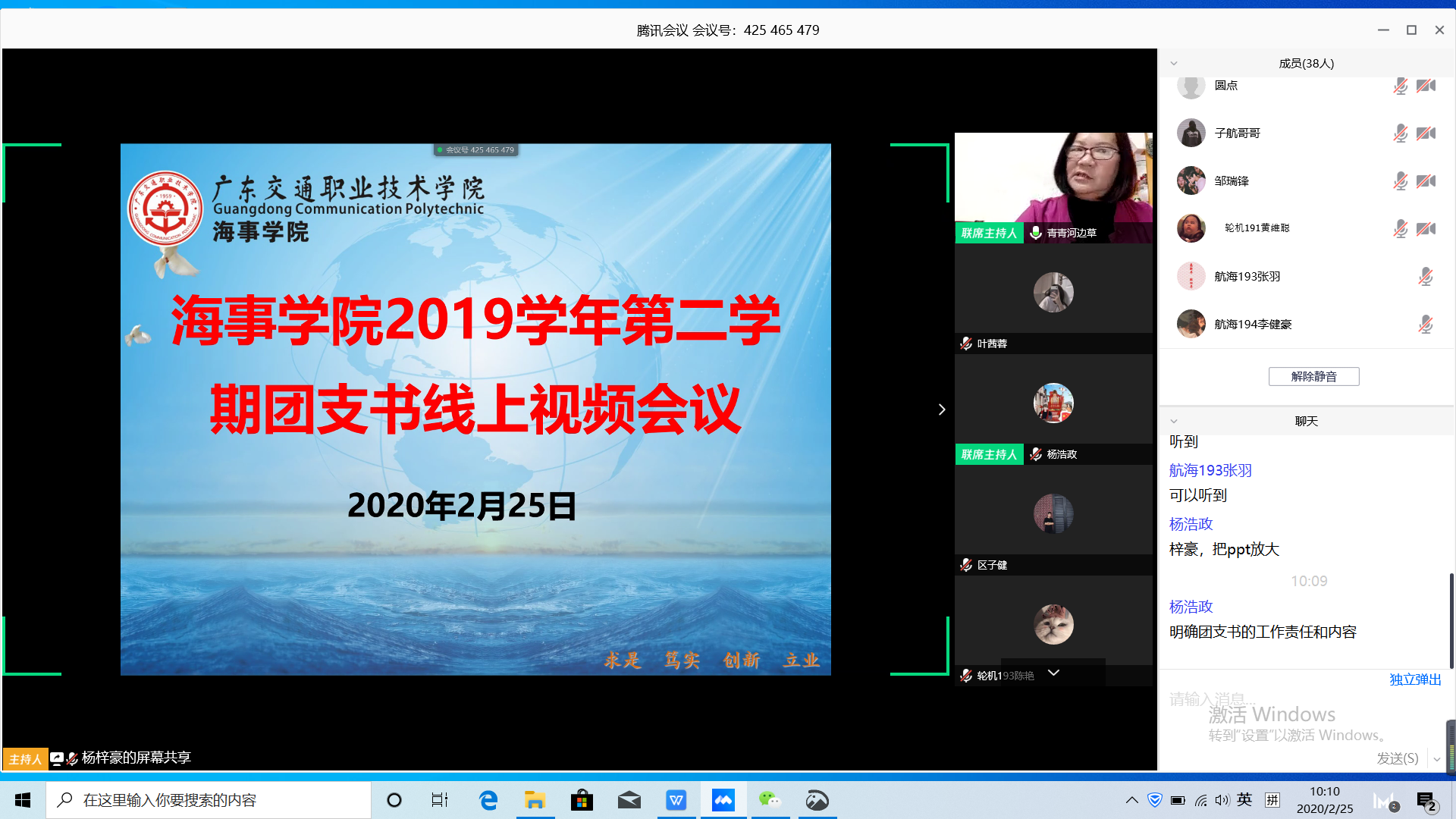
Task: Toggle camera icon for 邹瑞锋
Action: pyautogui.click(x=1426, y=180)
